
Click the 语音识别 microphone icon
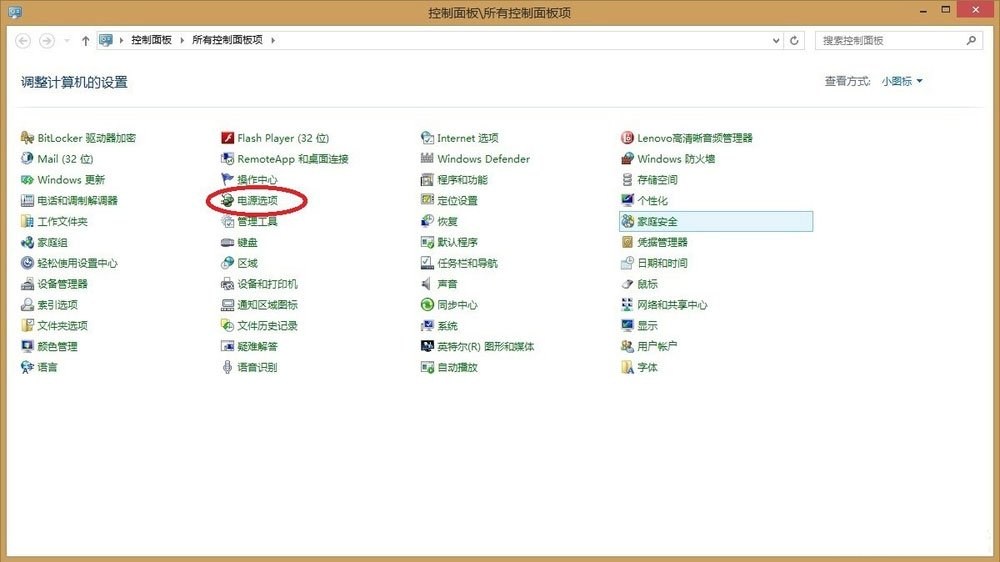tap(227, 367)
